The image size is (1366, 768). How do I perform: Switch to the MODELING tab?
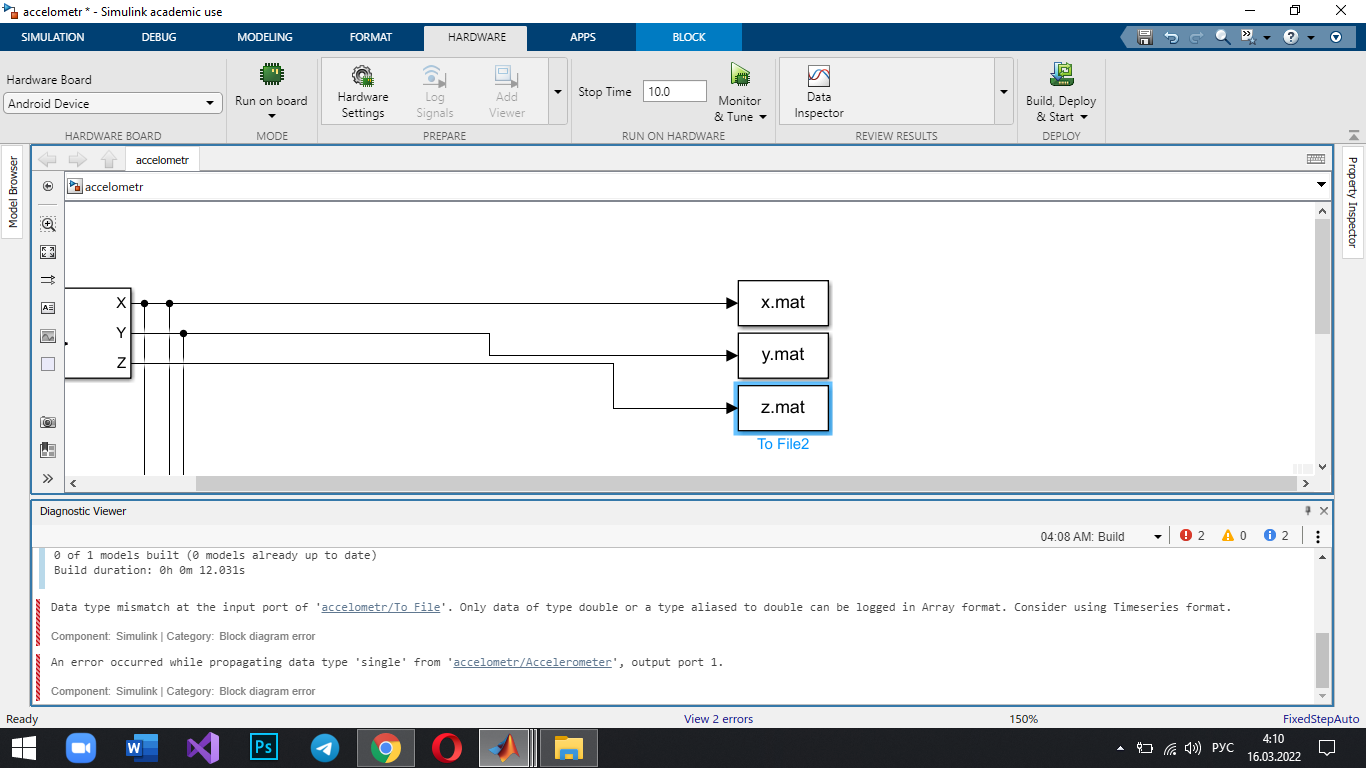[265, 37]
